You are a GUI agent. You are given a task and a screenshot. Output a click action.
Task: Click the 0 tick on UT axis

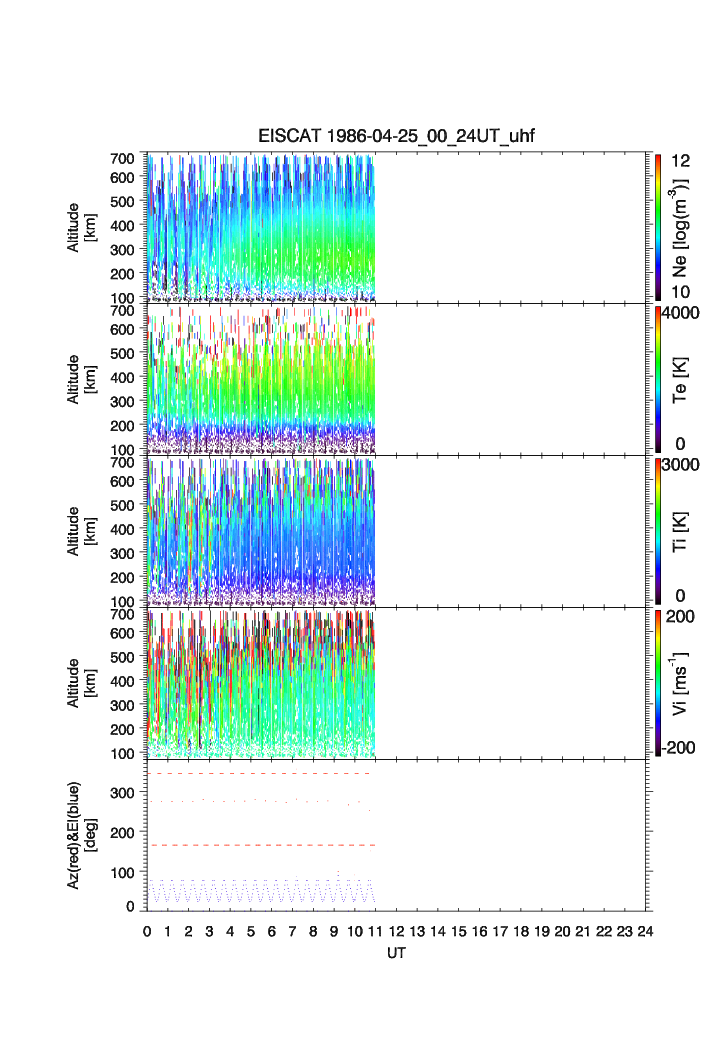[x=147, y=931]
